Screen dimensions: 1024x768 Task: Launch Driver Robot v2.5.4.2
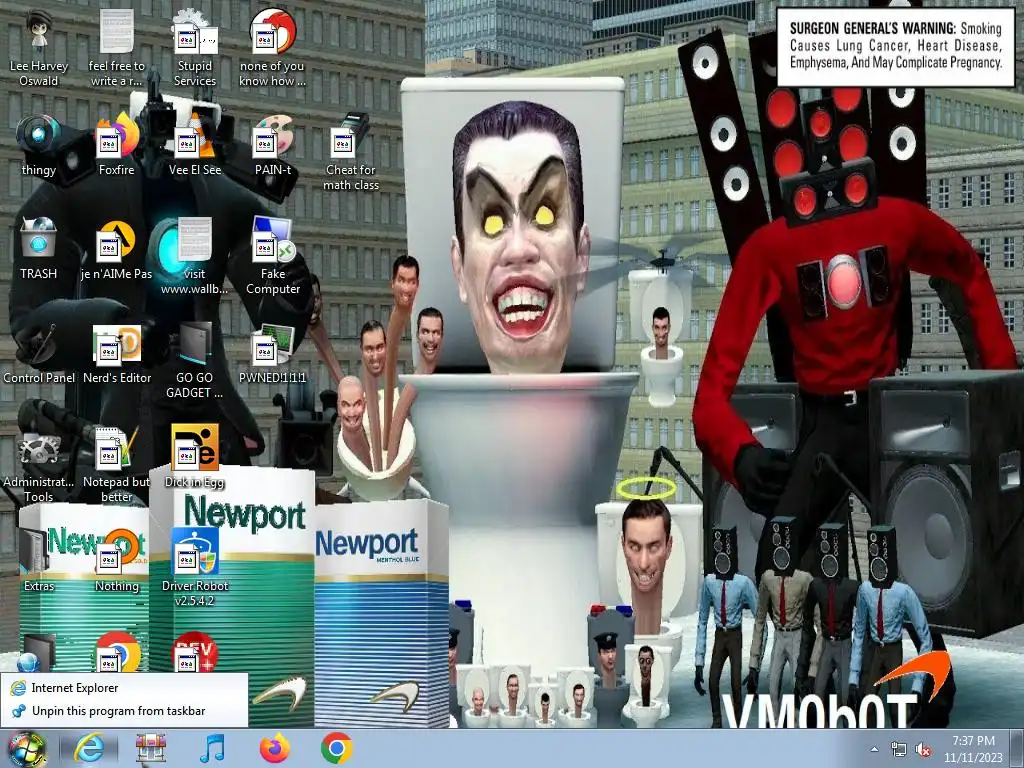(x=195, y=568)
